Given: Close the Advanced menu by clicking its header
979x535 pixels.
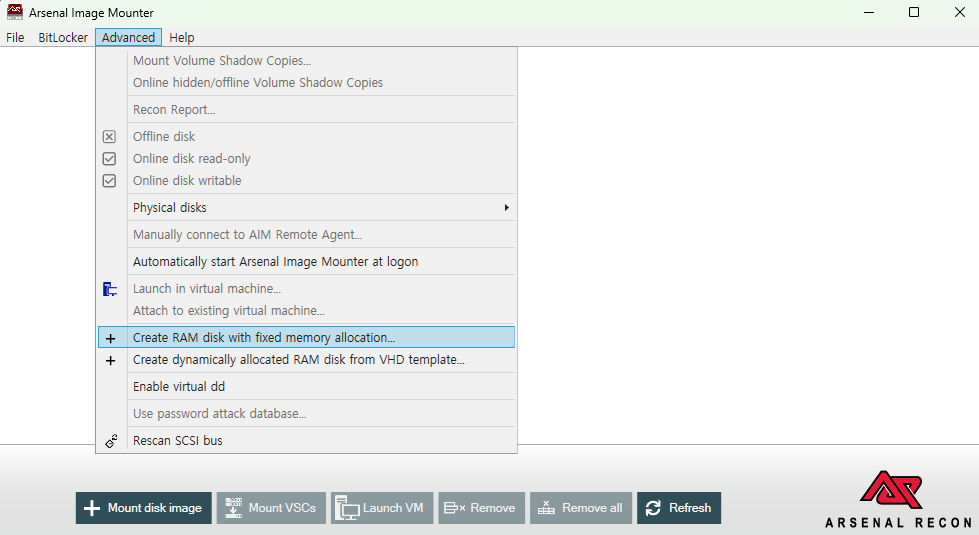Looking at the screenshot, I should click(x=128, y=37).
